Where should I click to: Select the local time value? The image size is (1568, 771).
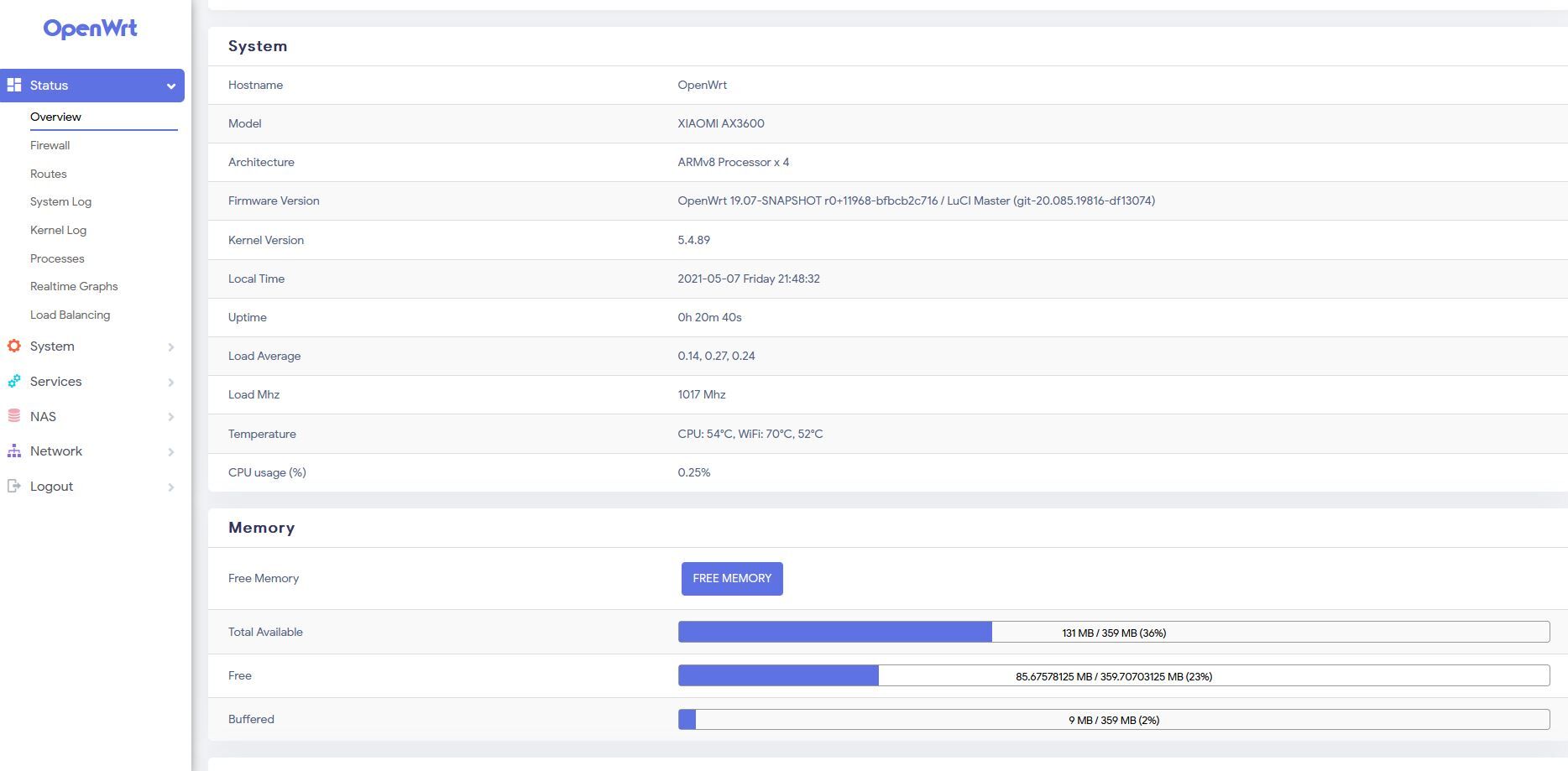pyautogui.click(x=749, y=279)
